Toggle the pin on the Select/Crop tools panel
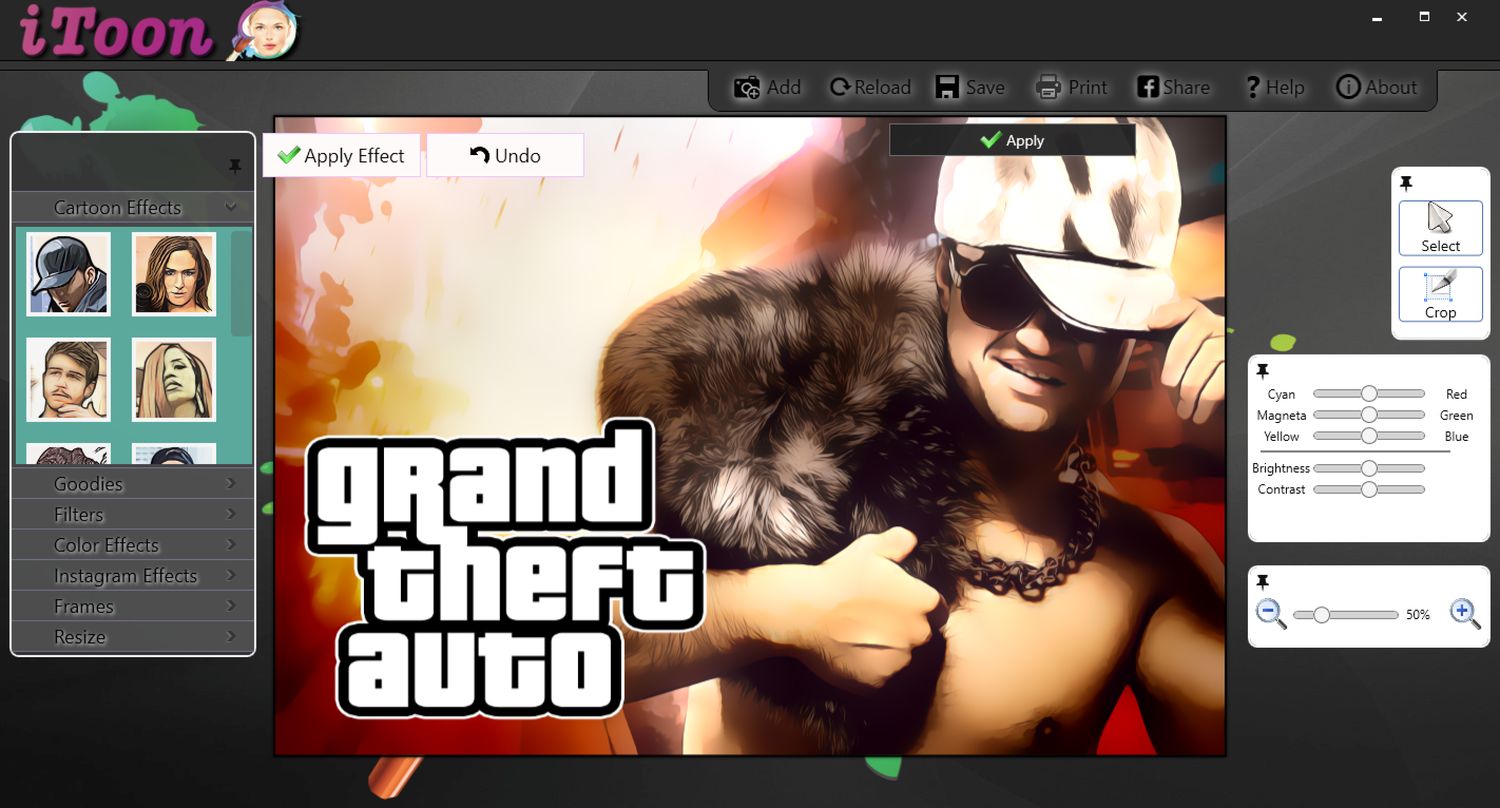The width and height of the screenshot is (1500, 808). coord(1406,183)
